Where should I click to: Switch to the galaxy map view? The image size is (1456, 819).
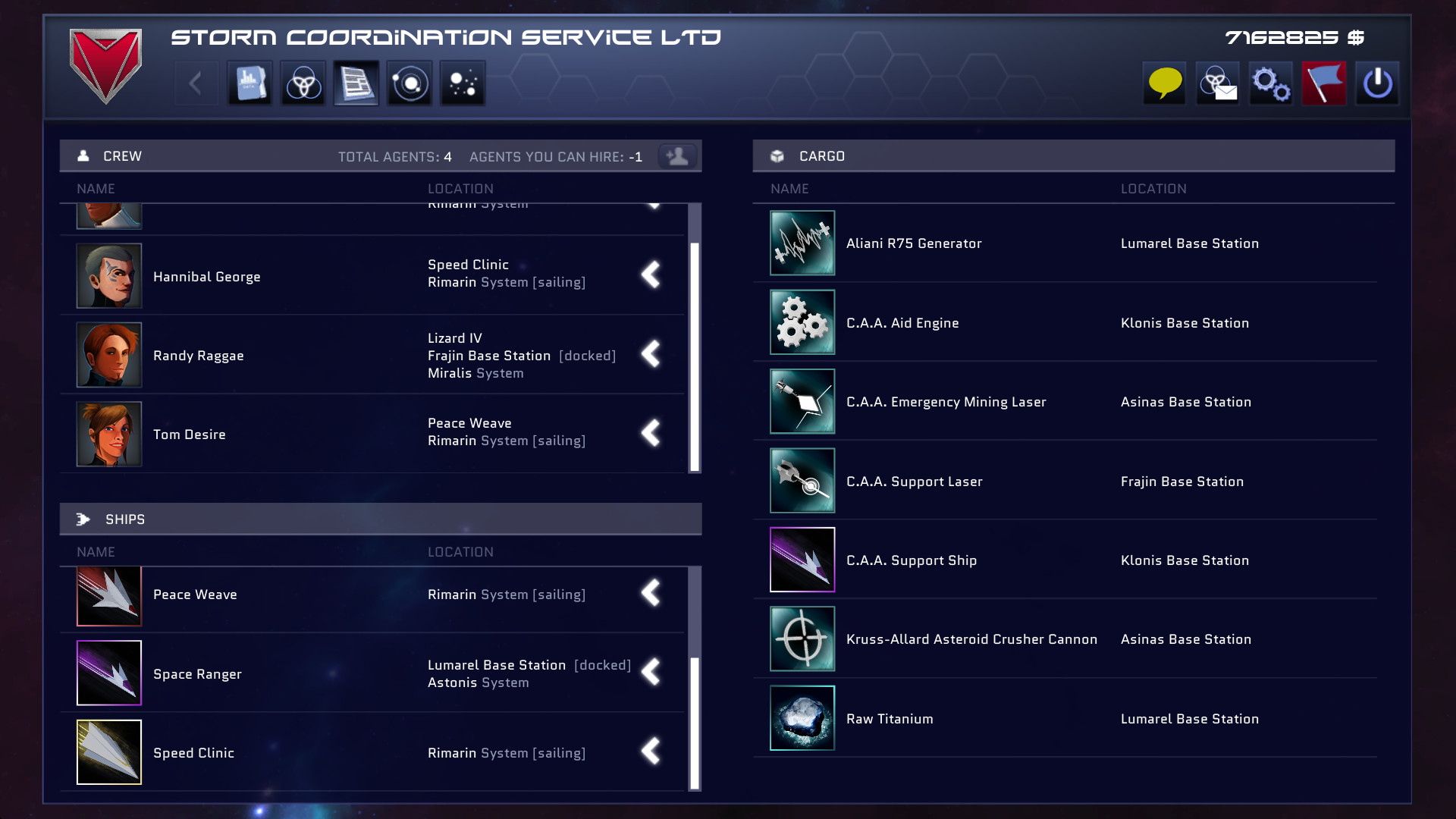point(462,83)
